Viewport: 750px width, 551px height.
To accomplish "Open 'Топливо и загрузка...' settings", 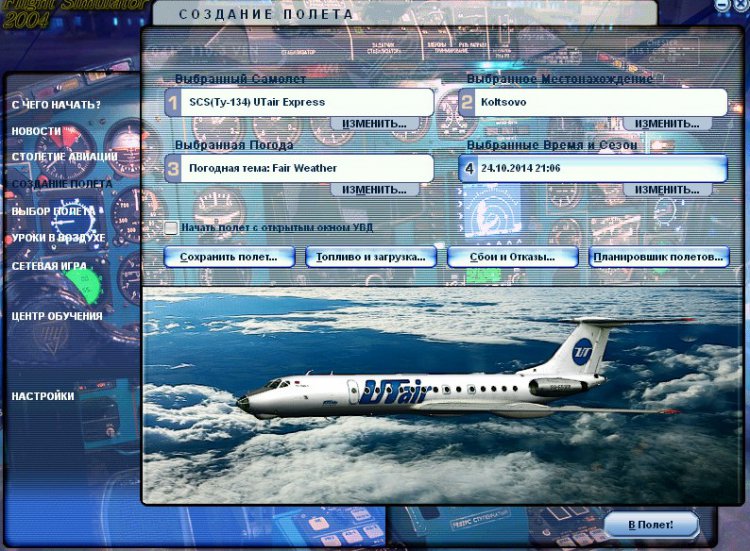I will 370,257.
